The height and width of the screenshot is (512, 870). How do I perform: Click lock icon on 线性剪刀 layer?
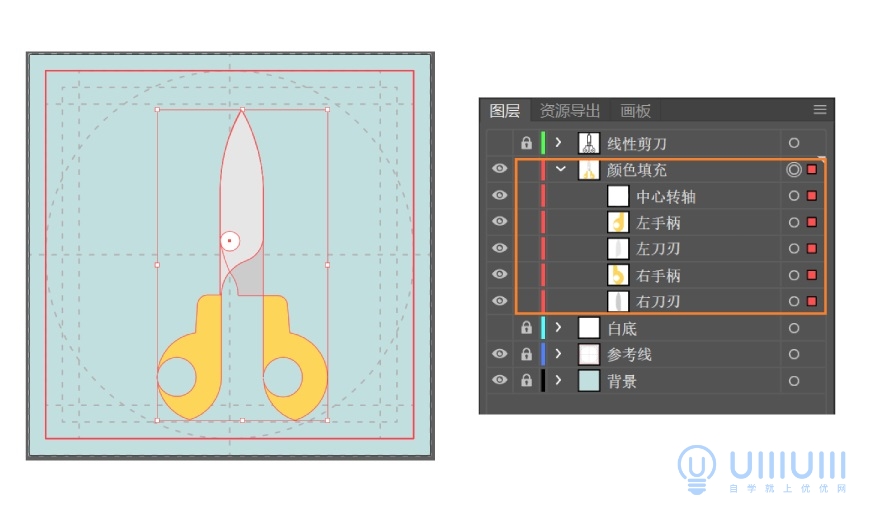527,143
